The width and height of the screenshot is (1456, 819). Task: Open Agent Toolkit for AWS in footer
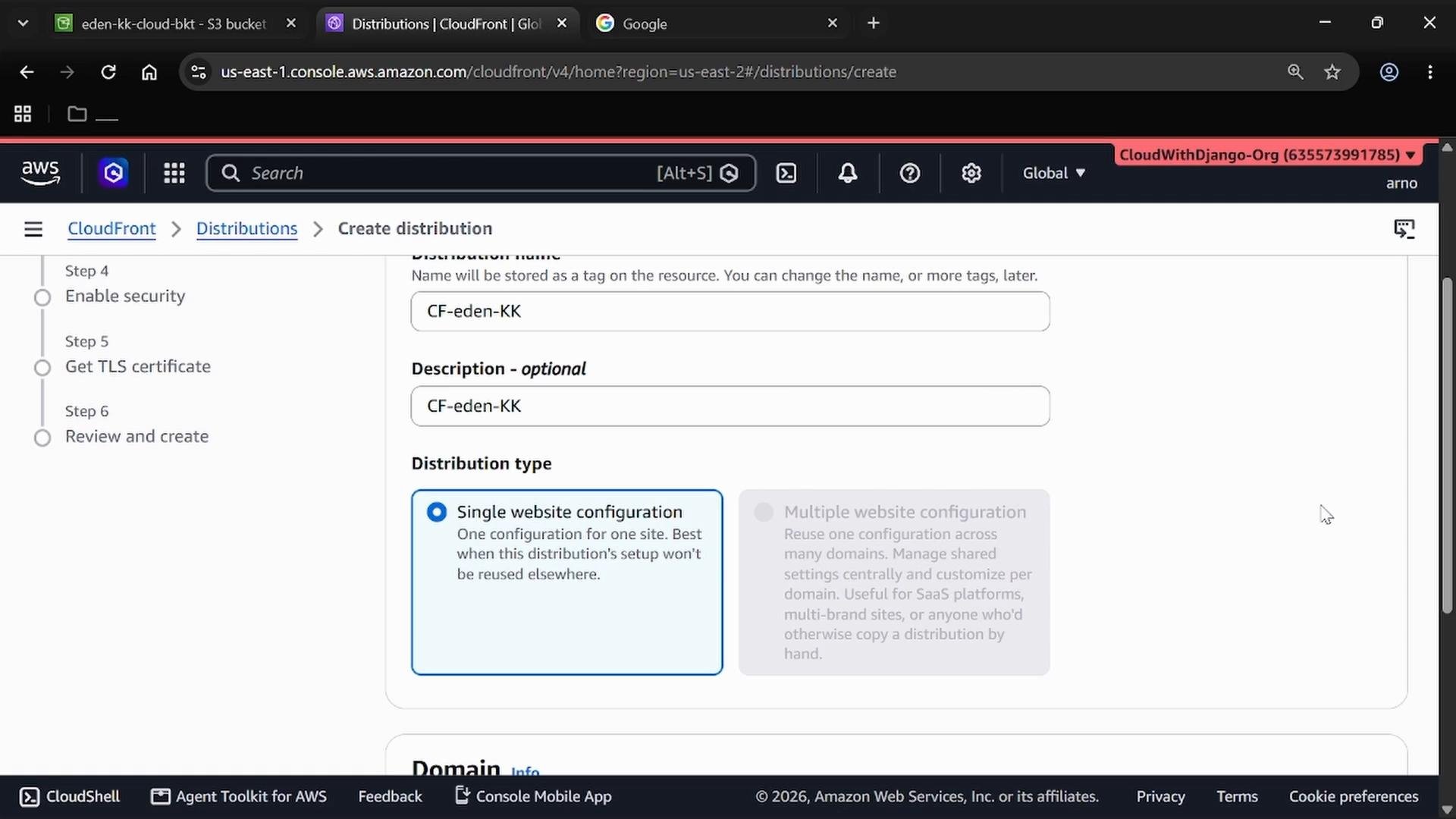coord(239,796)
